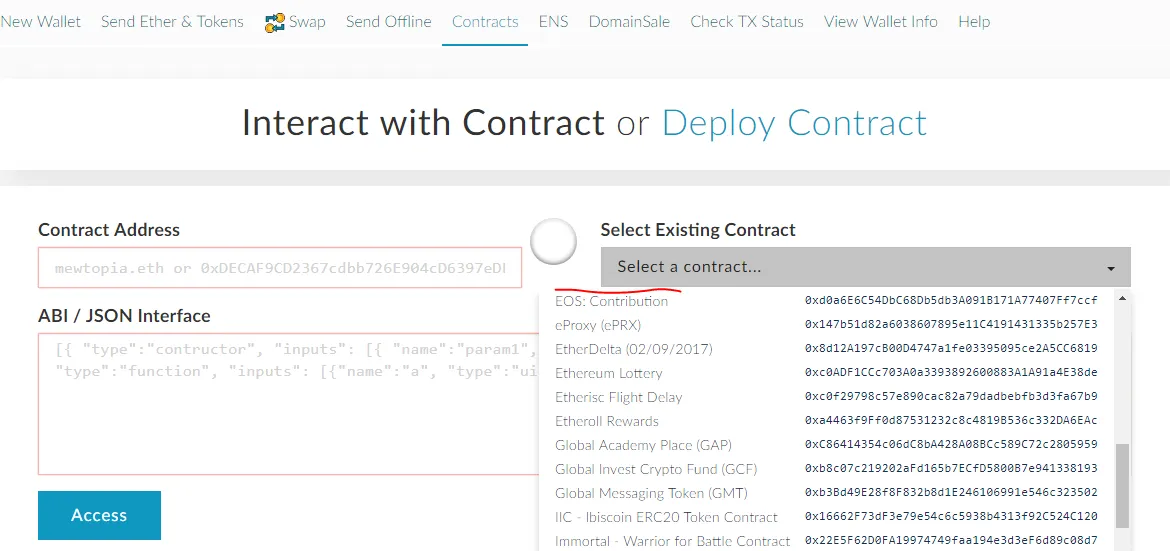This screenshot has height=551, width=1170.
Task: Choose eProxy (ePRX) contract
Action: pyautogui.click(x=598, y=325)
